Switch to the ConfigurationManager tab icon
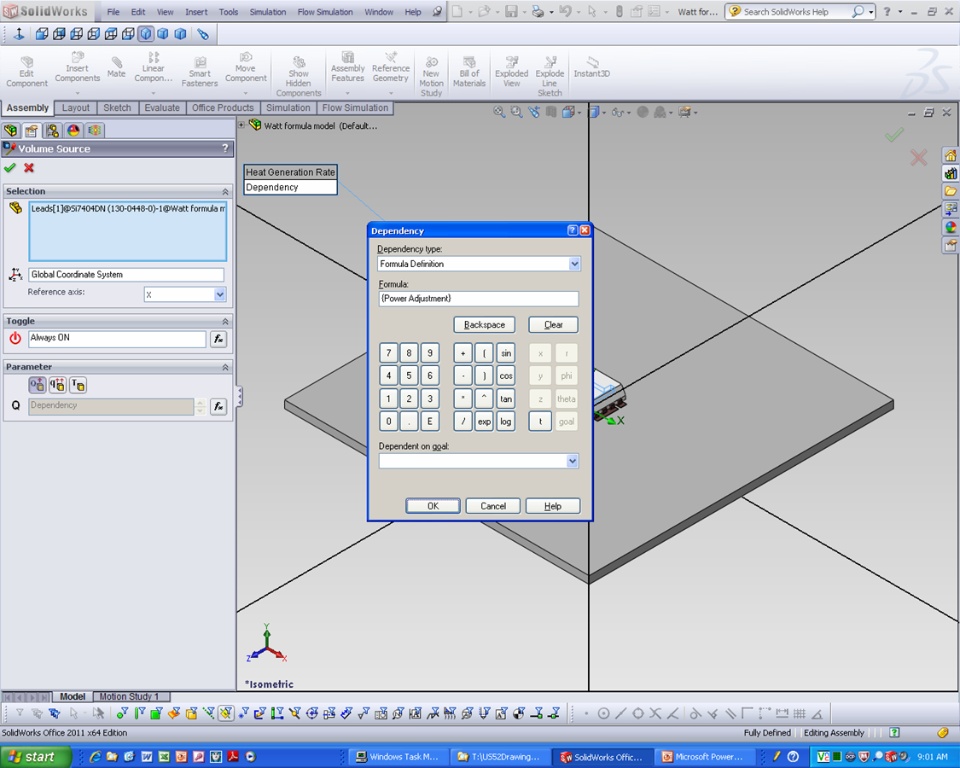The height and width of the screenshot is (768, 960). 53,130
